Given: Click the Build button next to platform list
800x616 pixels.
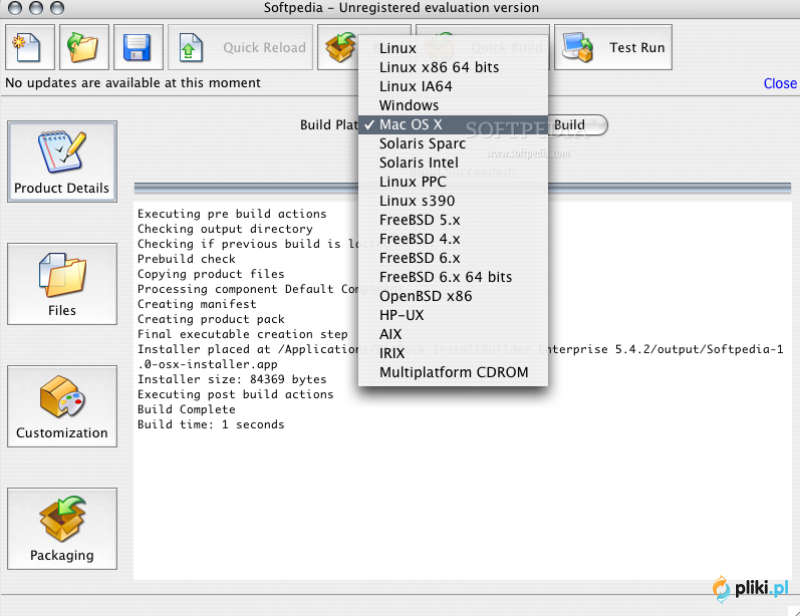Looking at the screenshot, I should click(x=578, y=125).
